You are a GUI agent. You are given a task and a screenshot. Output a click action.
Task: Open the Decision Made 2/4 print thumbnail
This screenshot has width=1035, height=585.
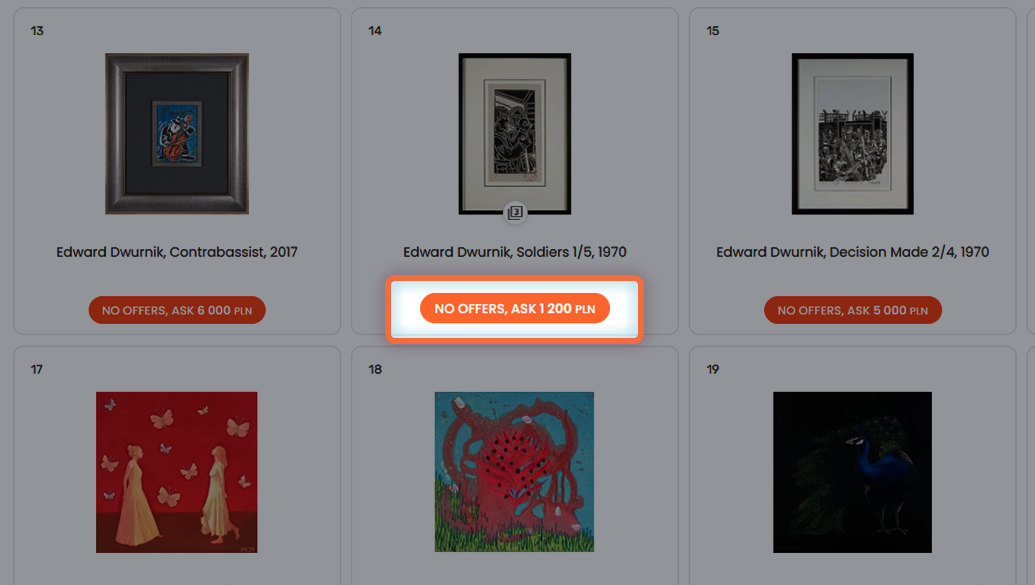click(x=853, y=133)
